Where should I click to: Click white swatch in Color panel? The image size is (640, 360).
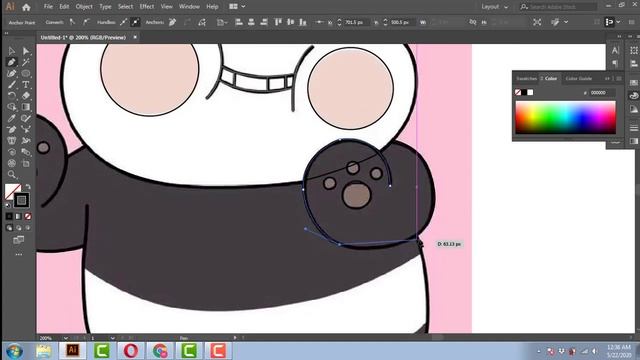coord(530,92)
